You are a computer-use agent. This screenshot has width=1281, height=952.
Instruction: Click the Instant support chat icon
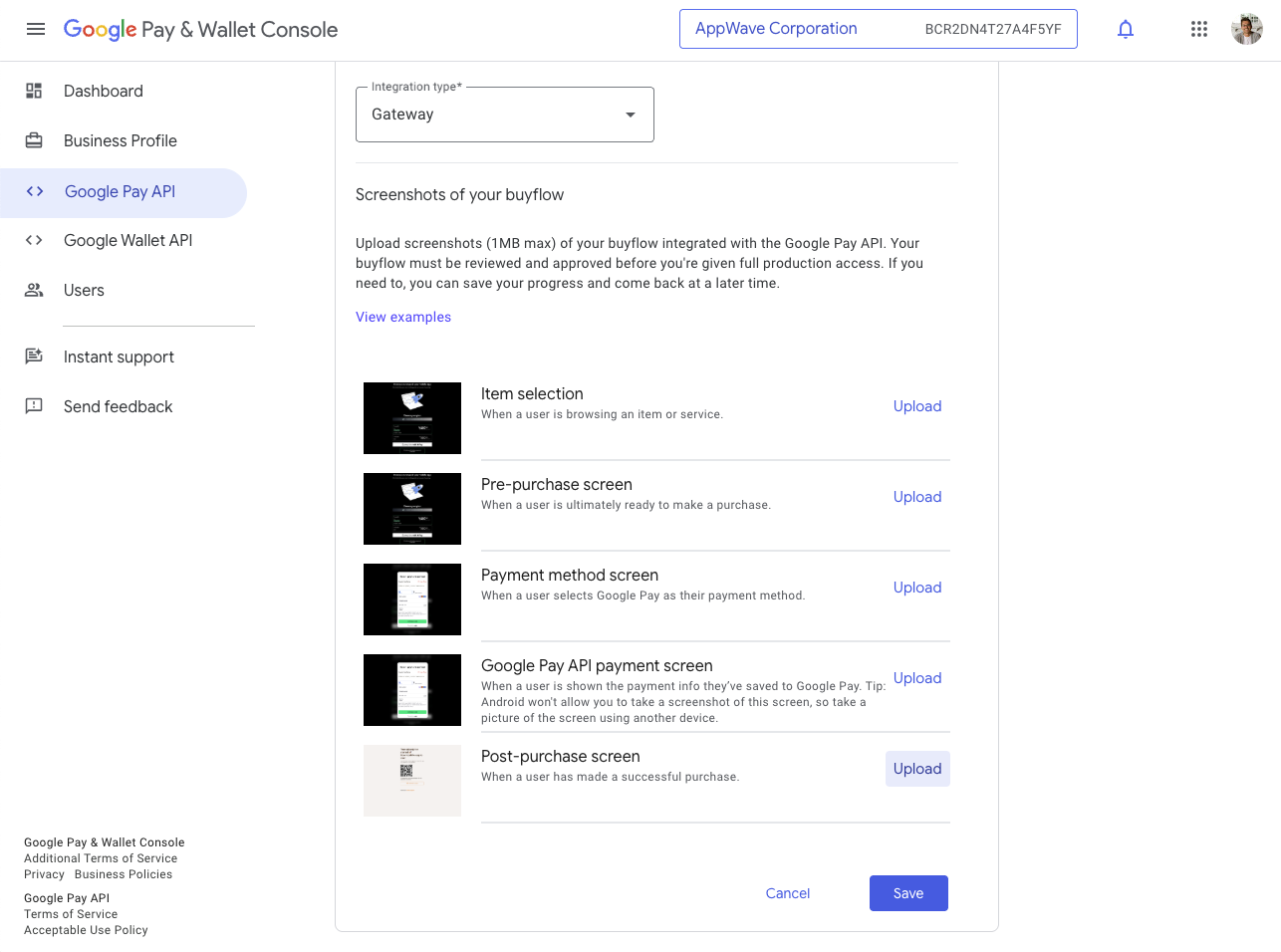click(34, 357)
